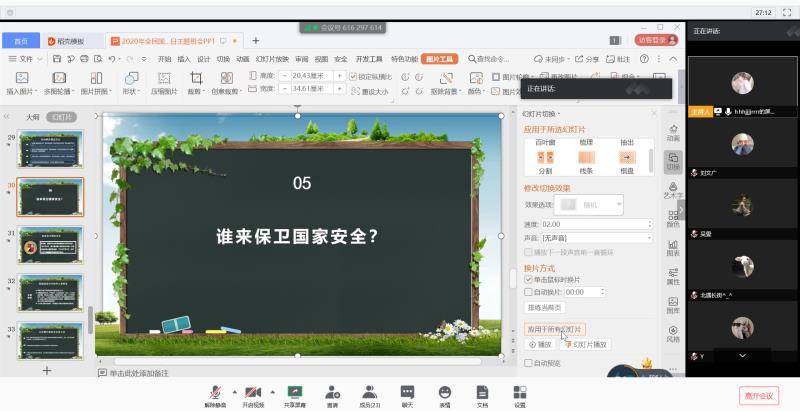Open the 插入 ribbon tab
Viewport: 800px width, 411px height.
coord(183,59)
